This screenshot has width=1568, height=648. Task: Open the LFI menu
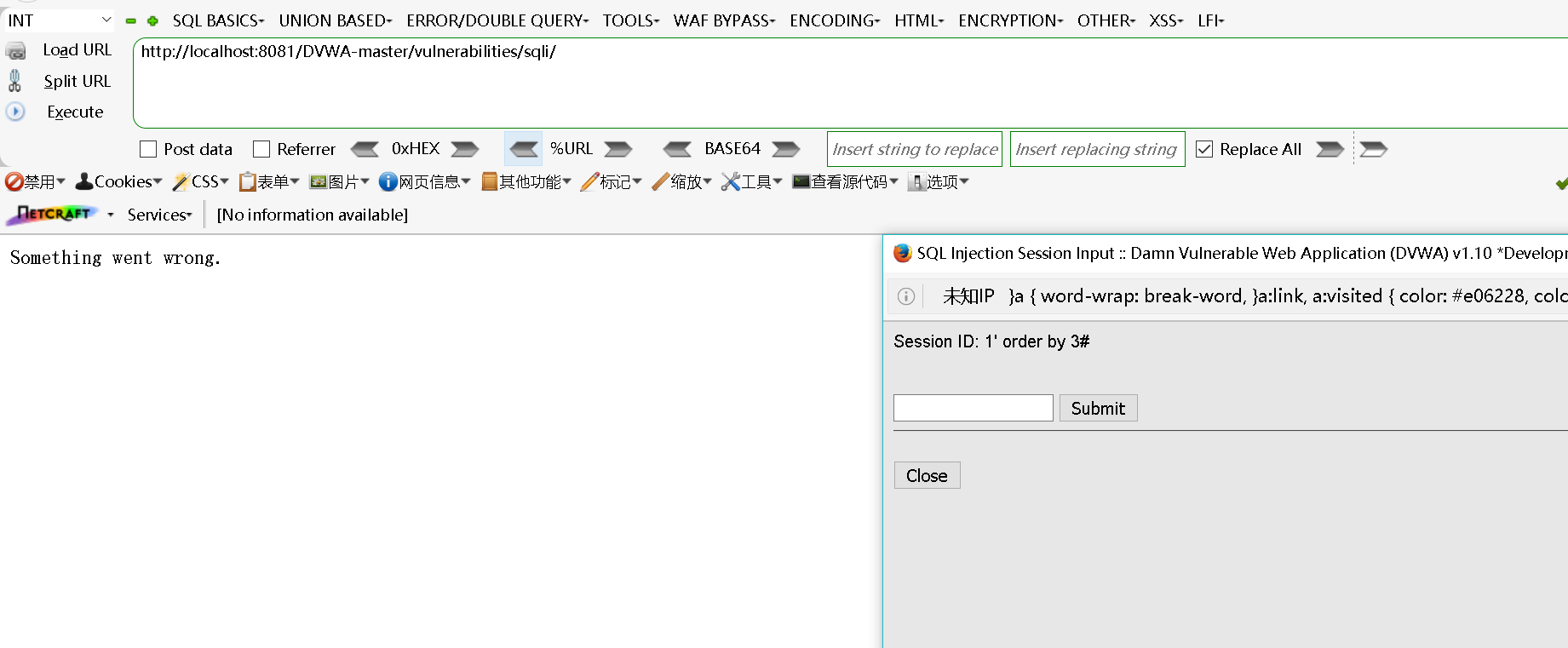click(1210, 20)
